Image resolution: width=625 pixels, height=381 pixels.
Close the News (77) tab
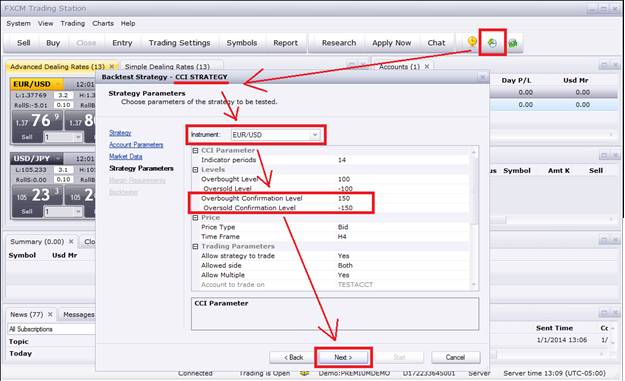[x=50, y=314]
